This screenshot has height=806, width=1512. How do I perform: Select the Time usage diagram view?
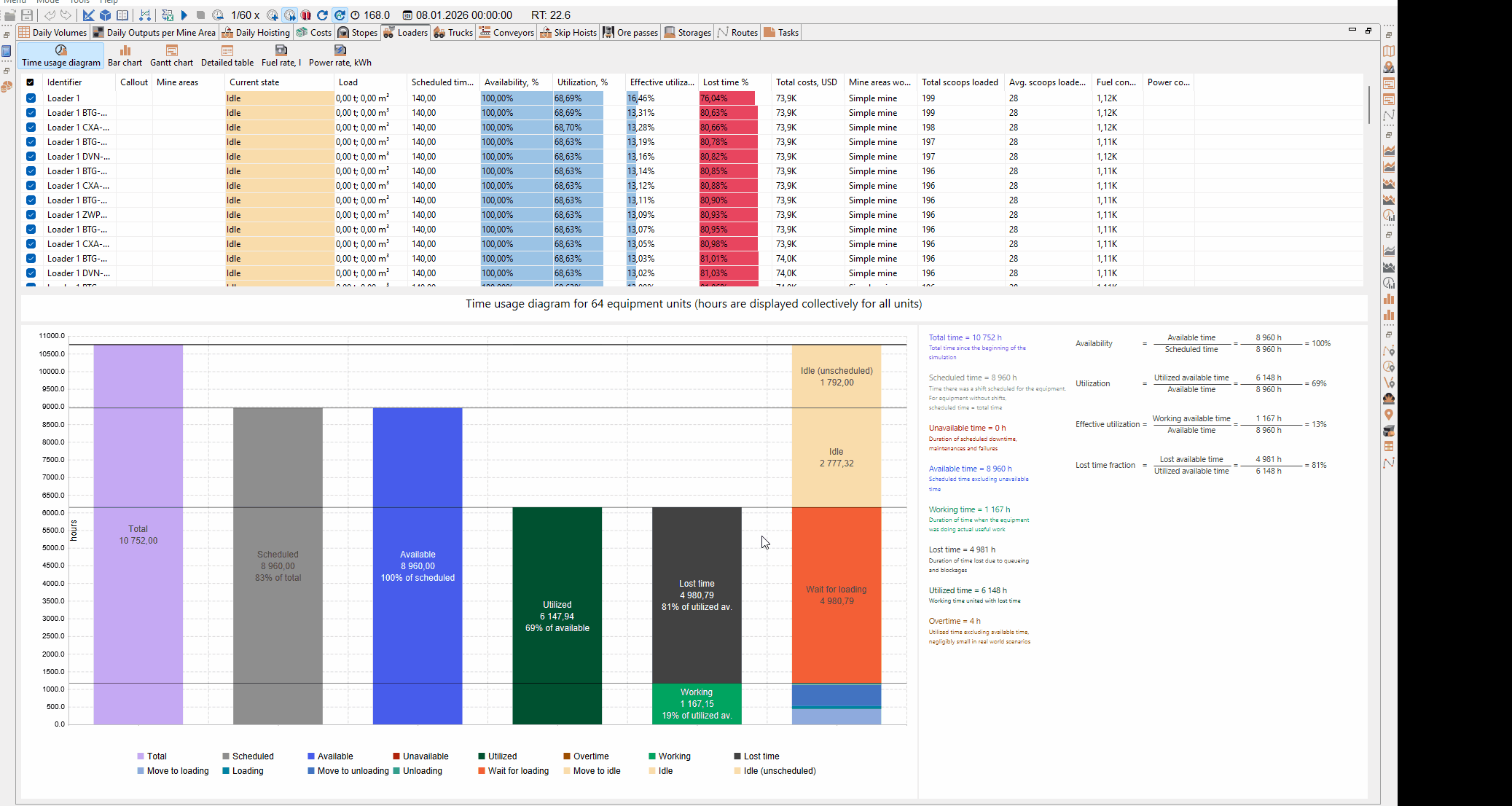click(61, 56)
